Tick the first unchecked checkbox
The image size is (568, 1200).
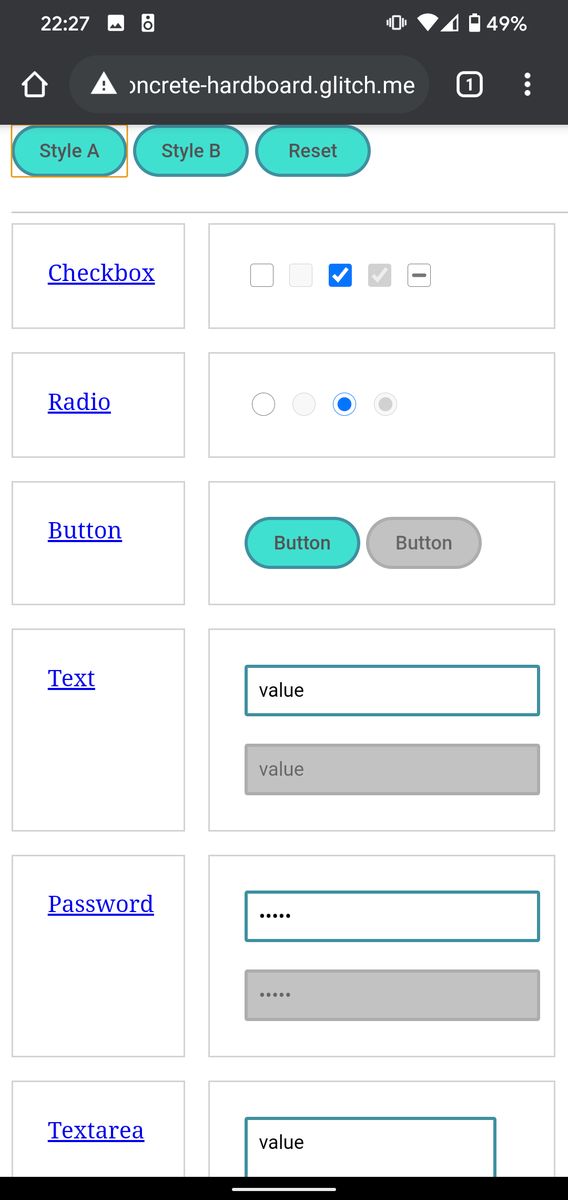point(262,275)
